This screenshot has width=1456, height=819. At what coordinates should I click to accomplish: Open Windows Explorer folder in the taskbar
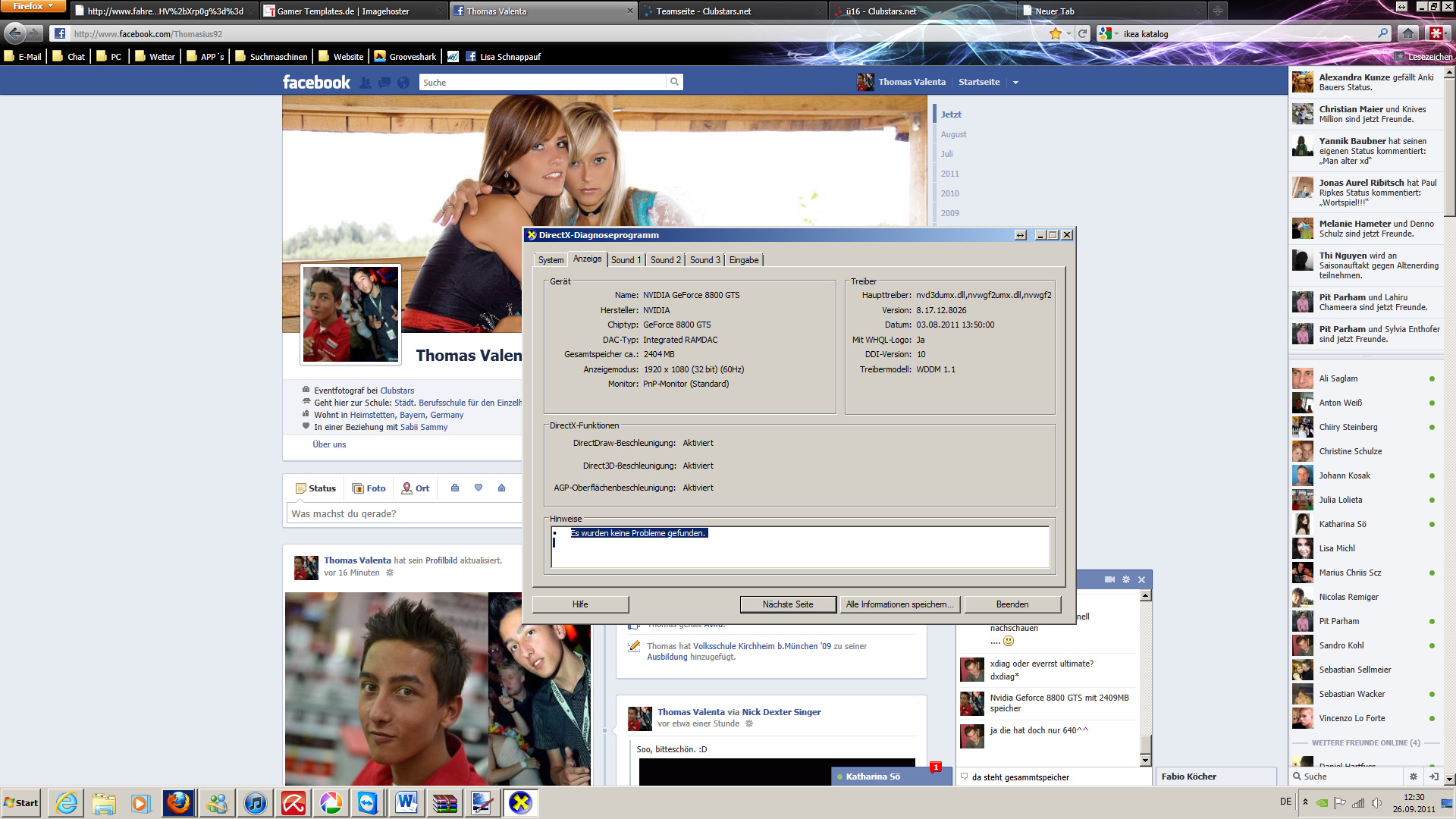[104, 802]
